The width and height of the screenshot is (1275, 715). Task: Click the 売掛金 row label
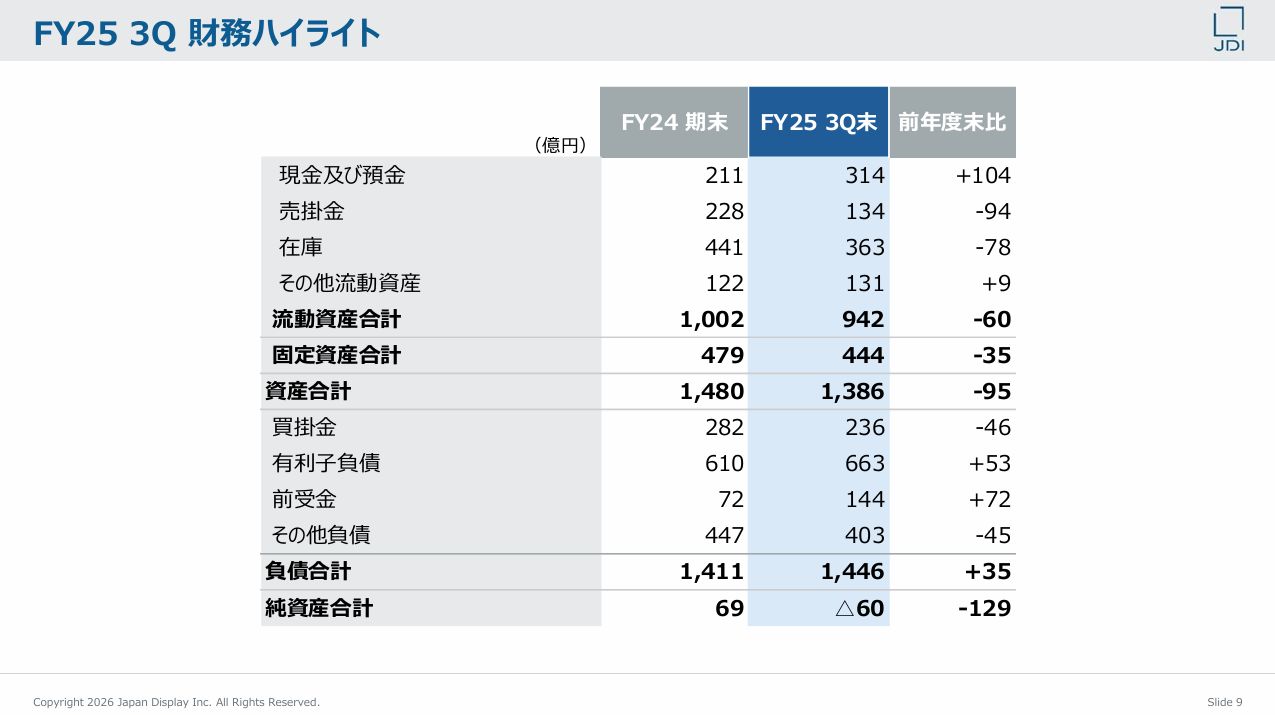[x=311, y=211]
